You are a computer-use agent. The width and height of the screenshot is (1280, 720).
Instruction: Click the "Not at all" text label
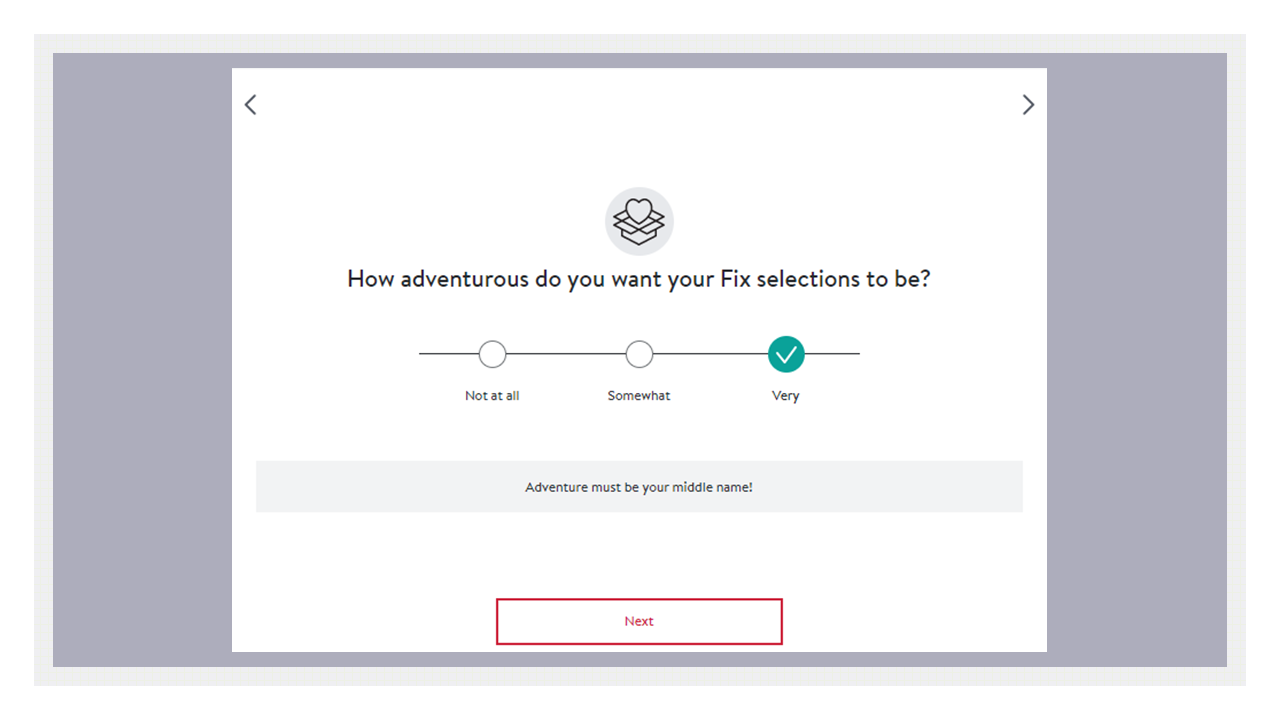[x=492, y=396]
